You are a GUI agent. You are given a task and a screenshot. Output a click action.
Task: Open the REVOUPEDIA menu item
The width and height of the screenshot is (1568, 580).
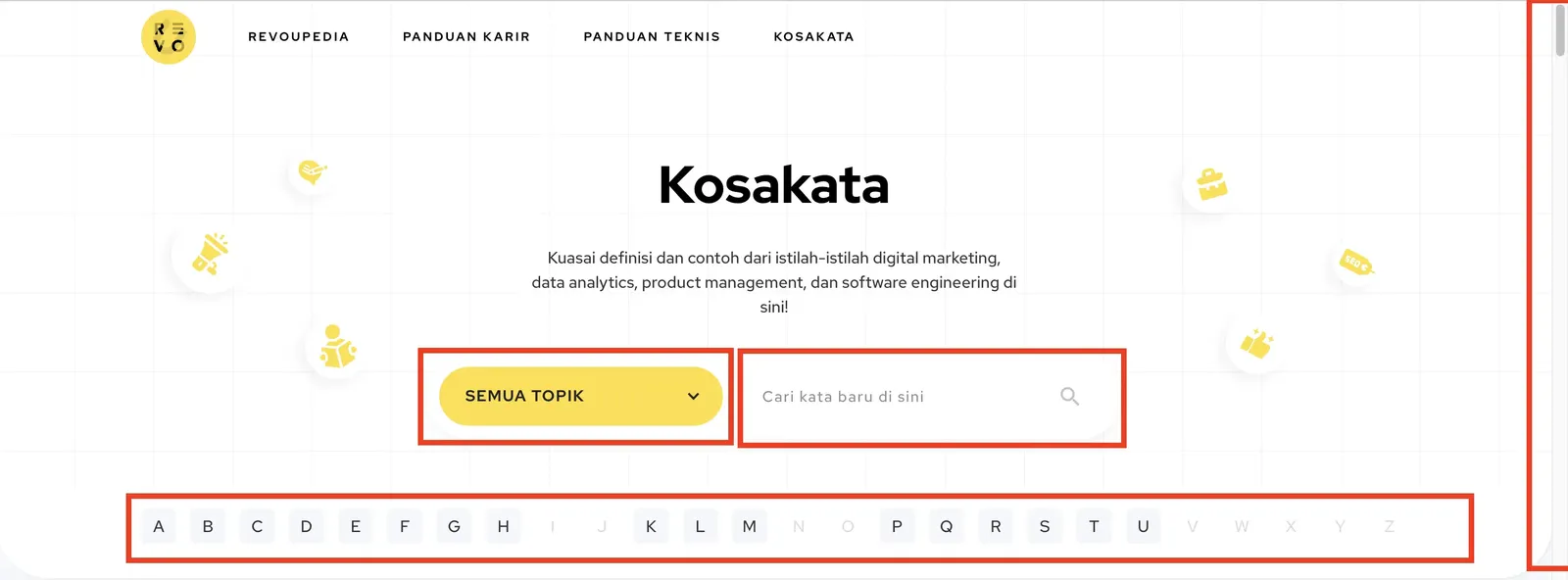click(300, 36)
